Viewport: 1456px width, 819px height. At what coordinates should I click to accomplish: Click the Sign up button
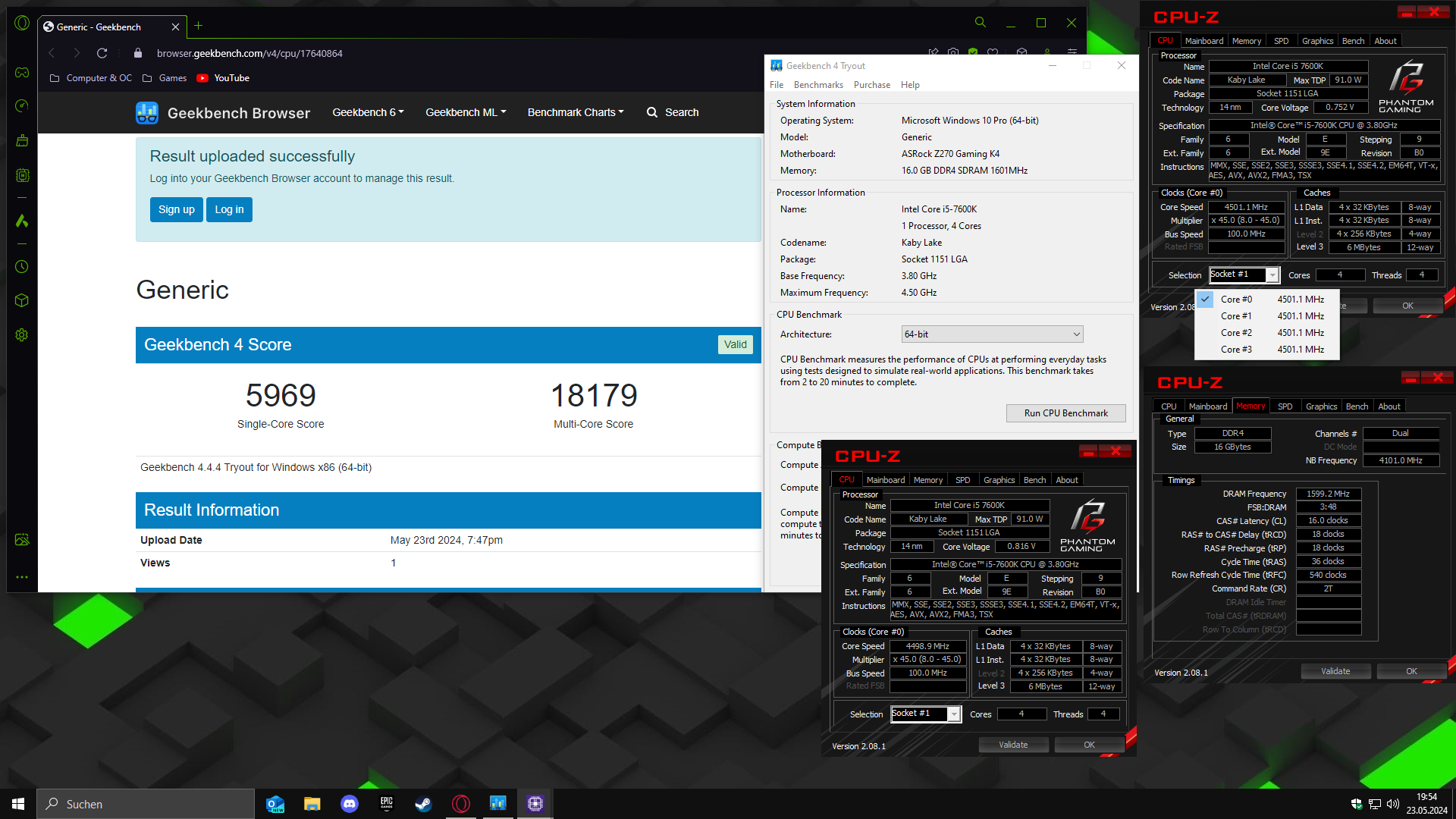pos(177,209)
